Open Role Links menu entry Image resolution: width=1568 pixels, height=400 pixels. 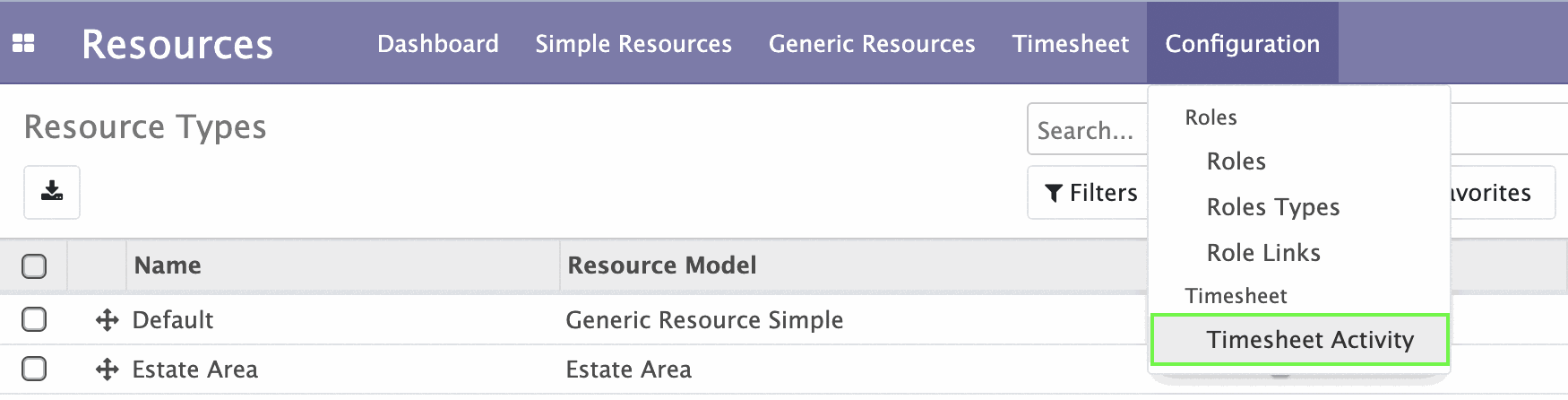[x=1263, y=253]
